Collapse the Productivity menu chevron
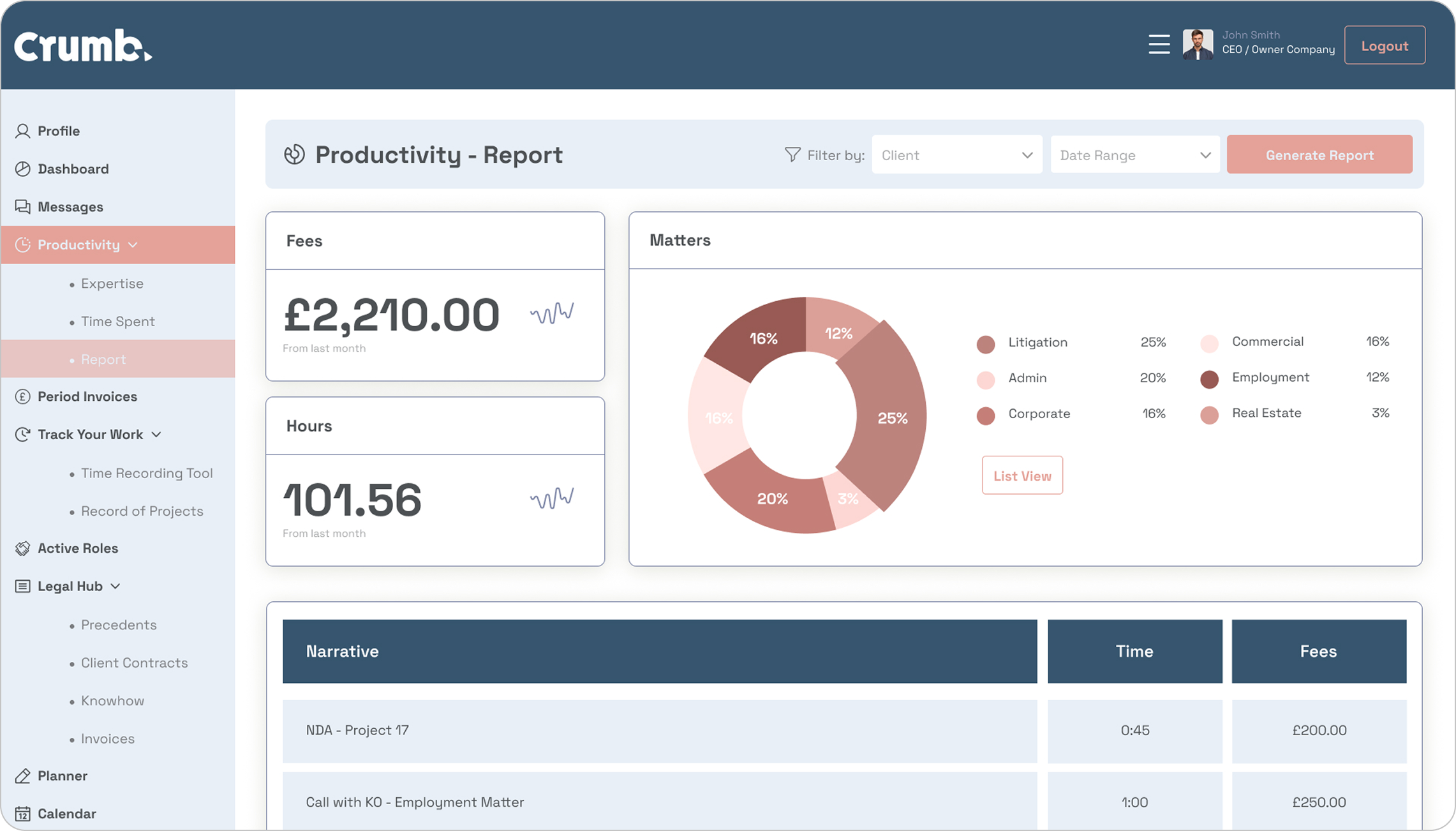The width and height of the screenshot is (1456, 831). (133, 245)
